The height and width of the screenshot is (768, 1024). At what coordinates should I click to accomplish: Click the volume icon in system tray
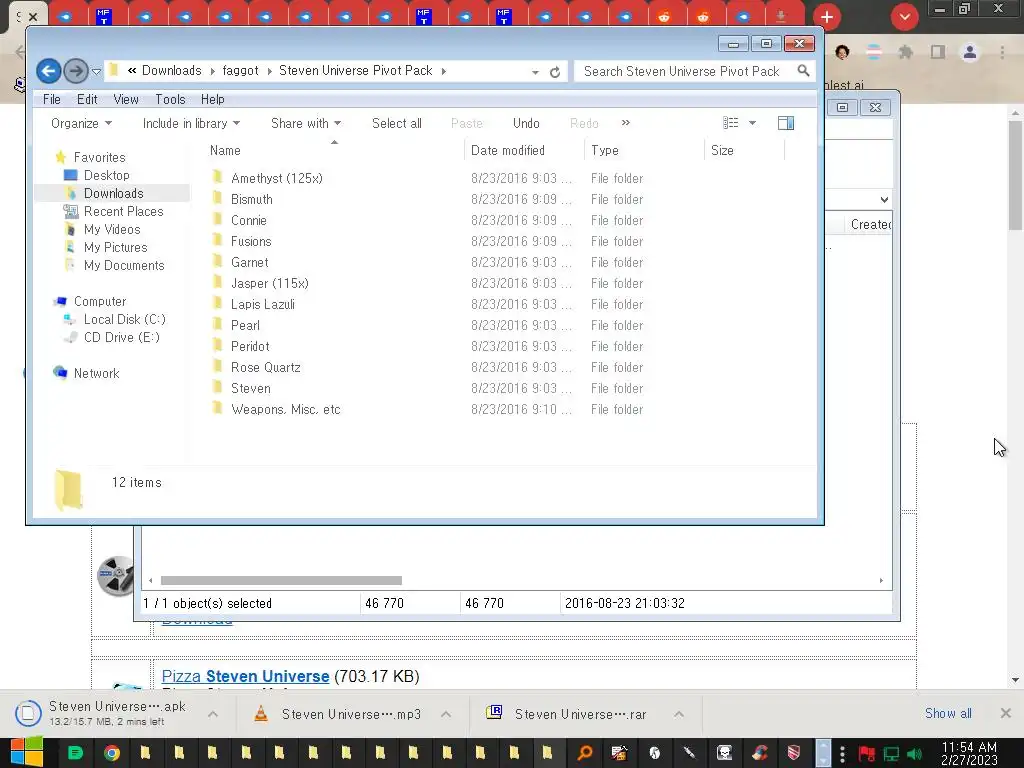(x=914, y=754)
